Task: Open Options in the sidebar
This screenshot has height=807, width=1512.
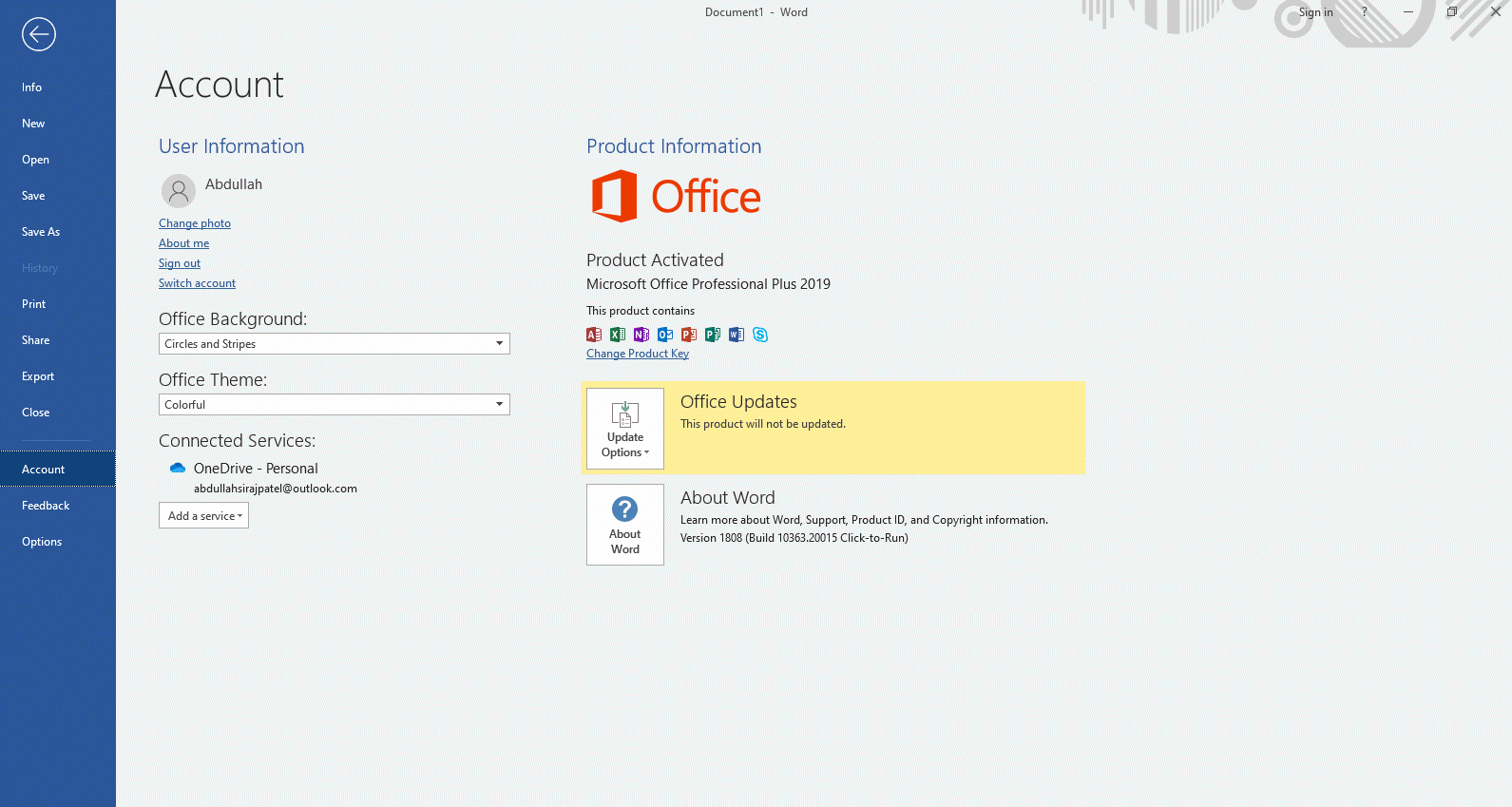Action: click(58, 542)
